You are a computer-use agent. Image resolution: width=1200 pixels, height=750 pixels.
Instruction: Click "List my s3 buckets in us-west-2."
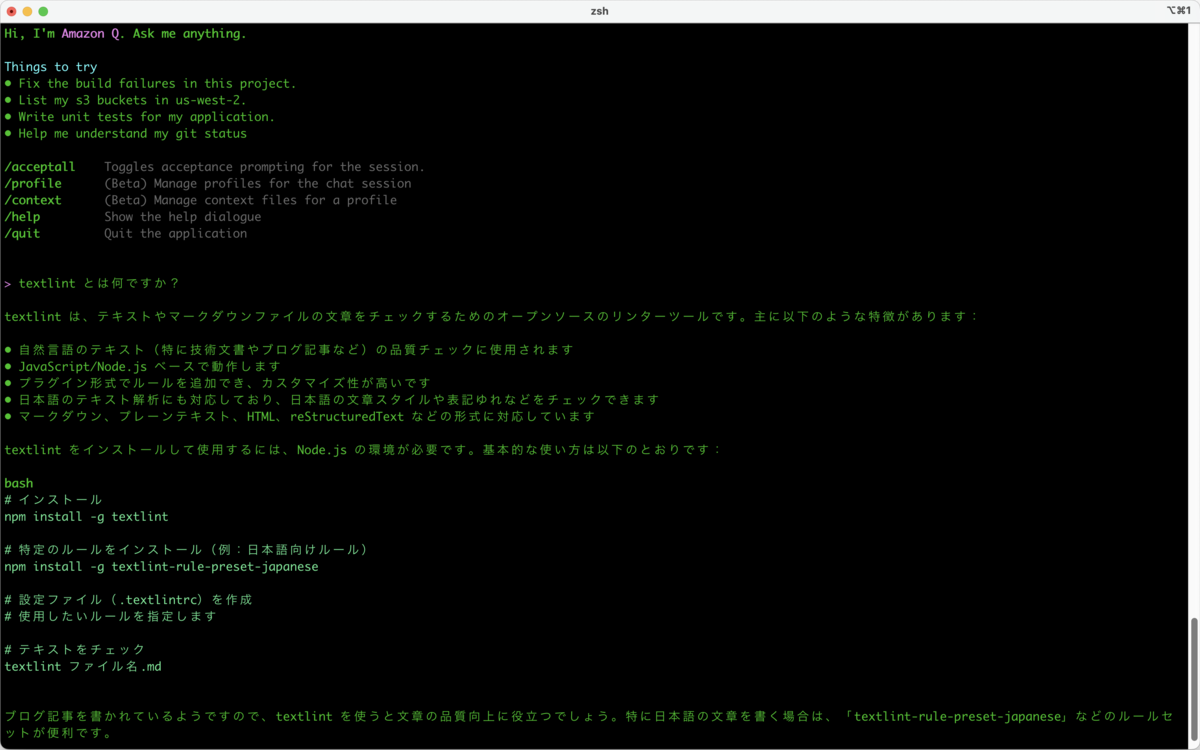[132, 100]
